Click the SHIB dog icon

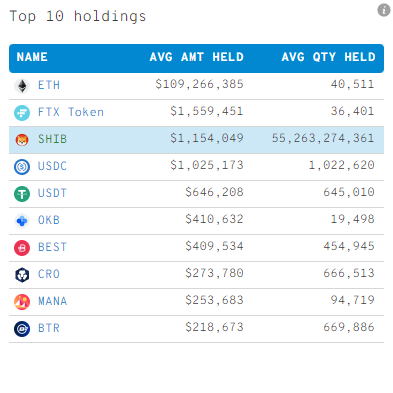[x=22, y=140]
